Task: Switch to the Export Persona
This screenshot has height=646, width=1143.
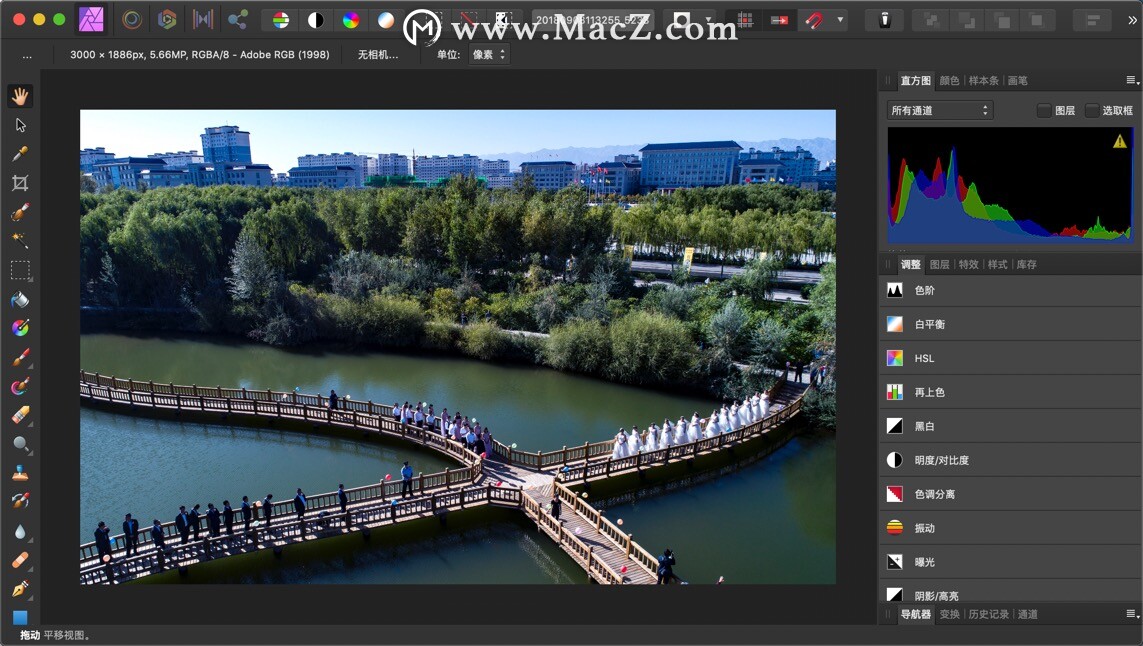Action: point(238,20)
